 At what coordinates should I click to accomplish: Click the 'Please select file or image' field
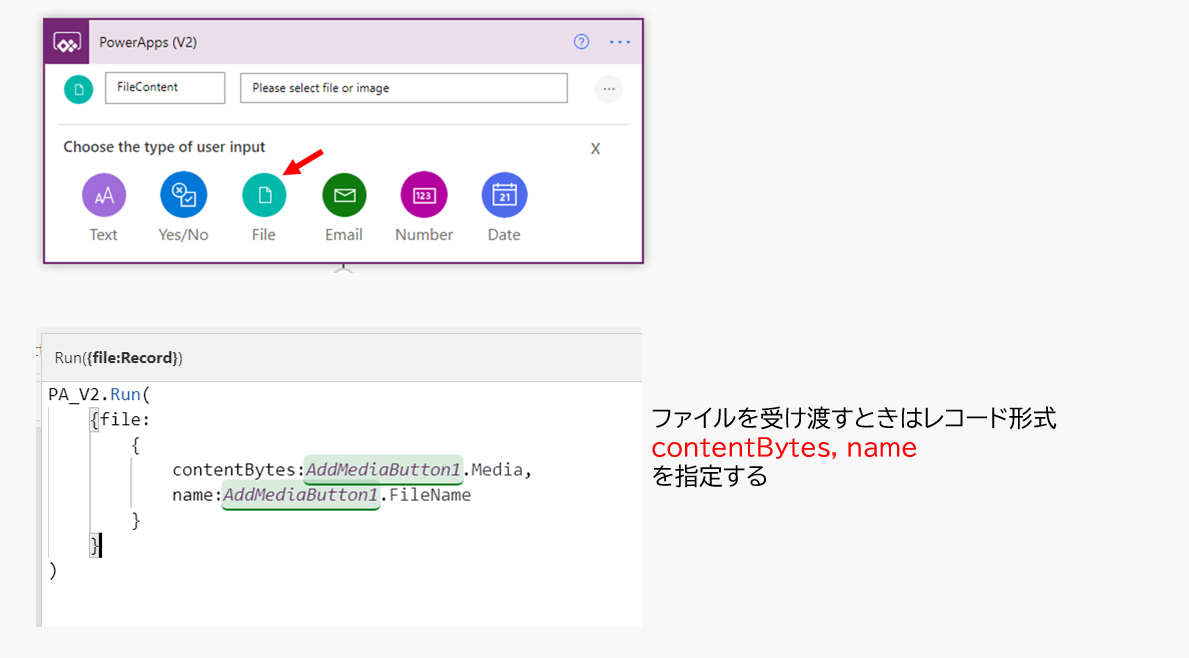point(404,88)
